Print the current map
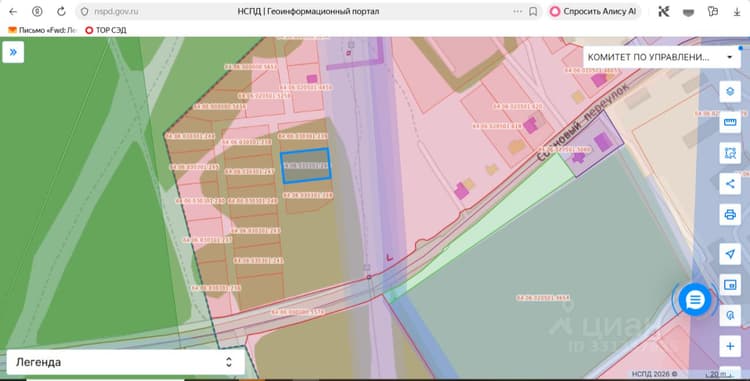Screen dimensions: 750x381 tap(730, 215)
